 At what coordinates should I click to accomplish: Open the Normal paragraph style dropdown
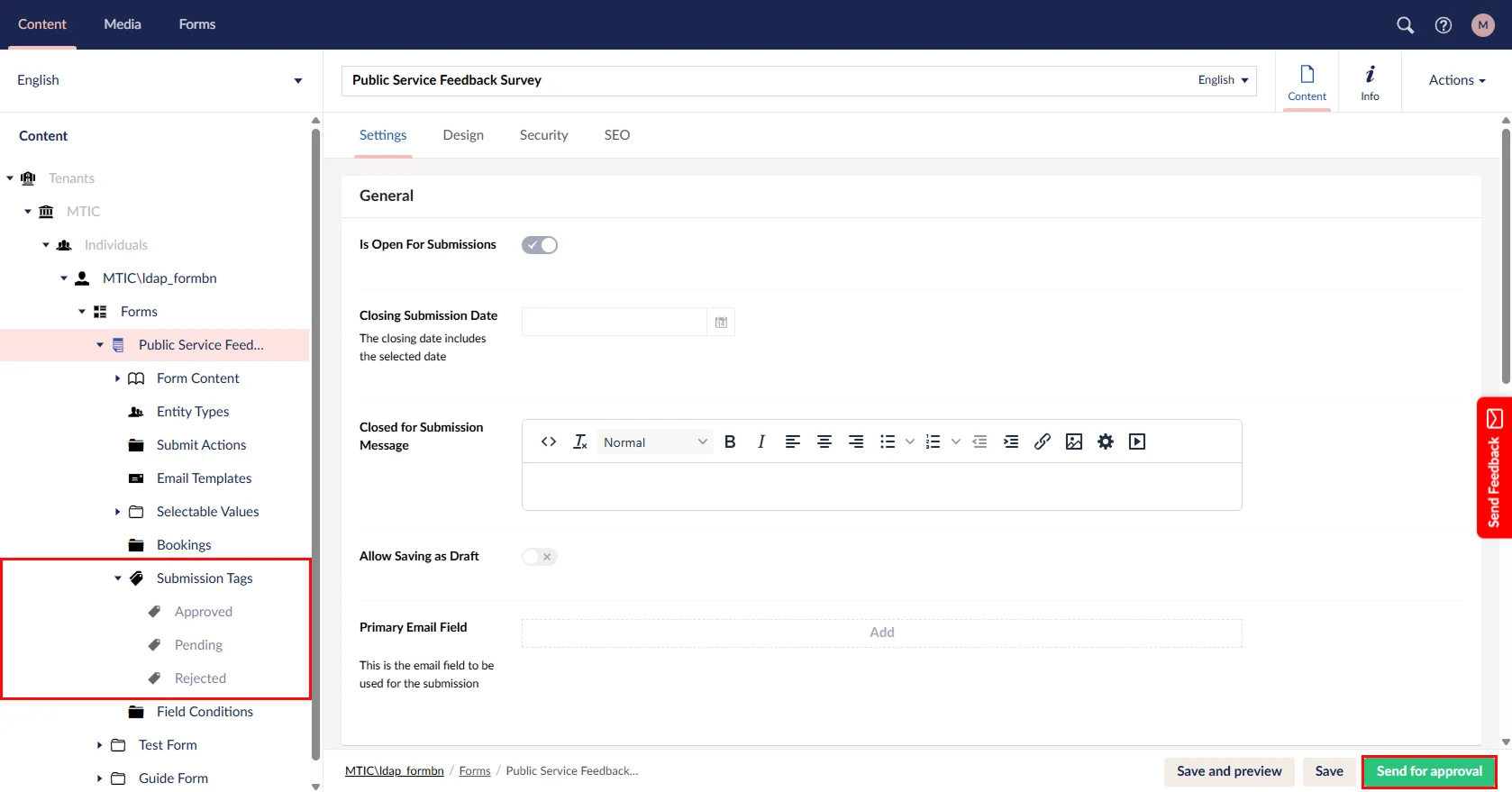[x=654, y=442]
